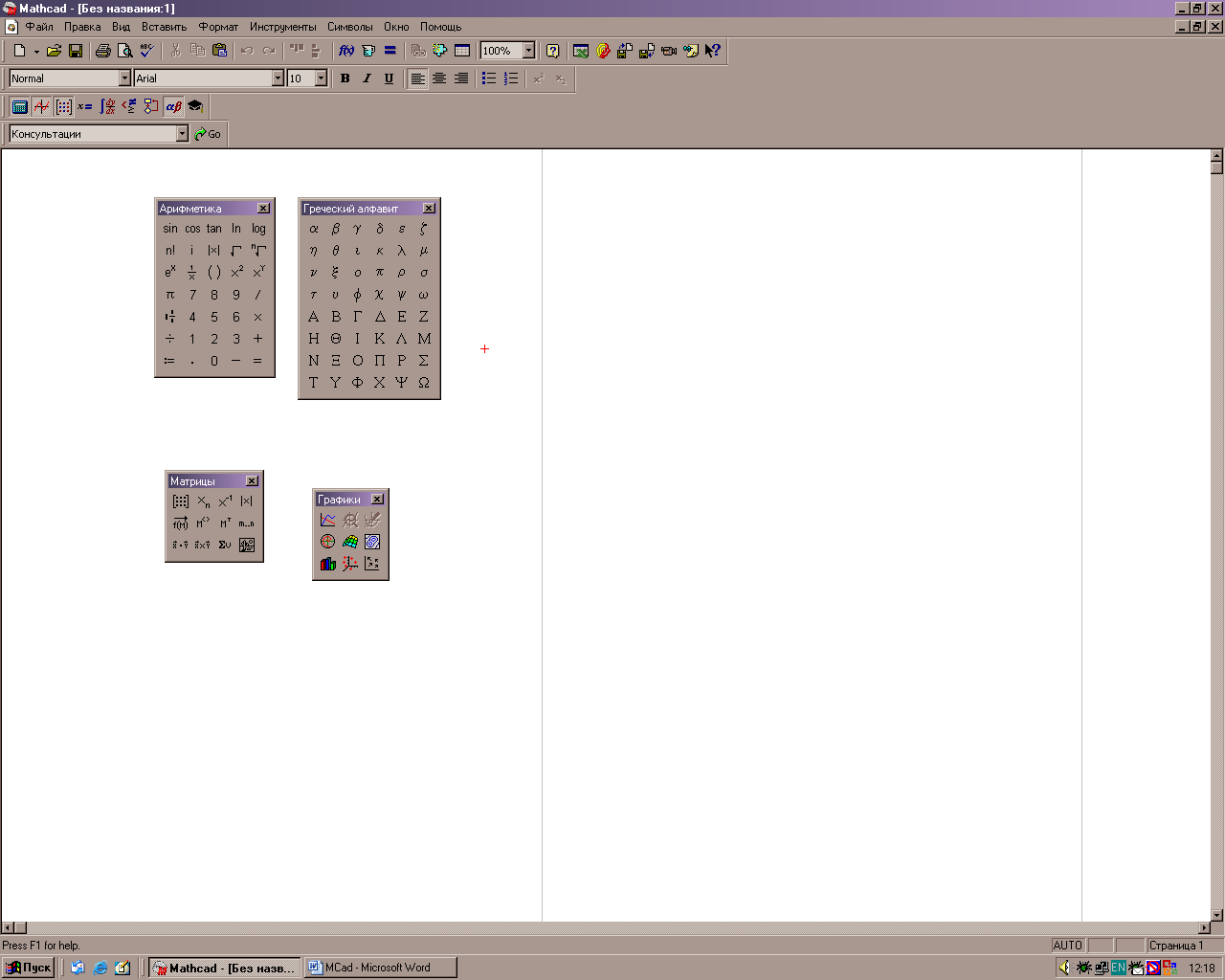This screenshot has width=1225, height=980.
Task: Open a file with the folder icon
Action: point(55,51)
